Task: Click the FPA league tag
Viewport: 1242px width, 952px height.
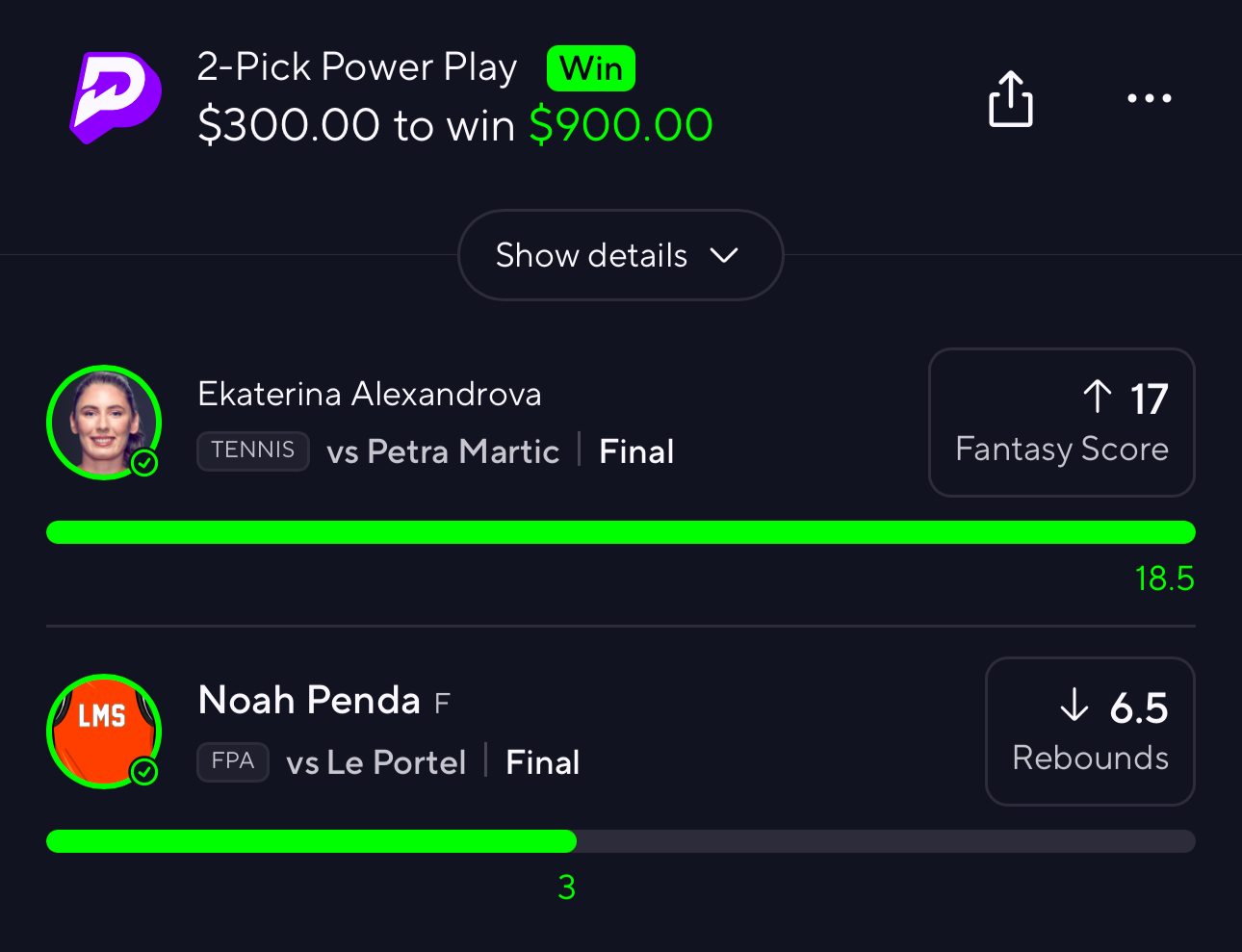Action: (x=233, y=761)
